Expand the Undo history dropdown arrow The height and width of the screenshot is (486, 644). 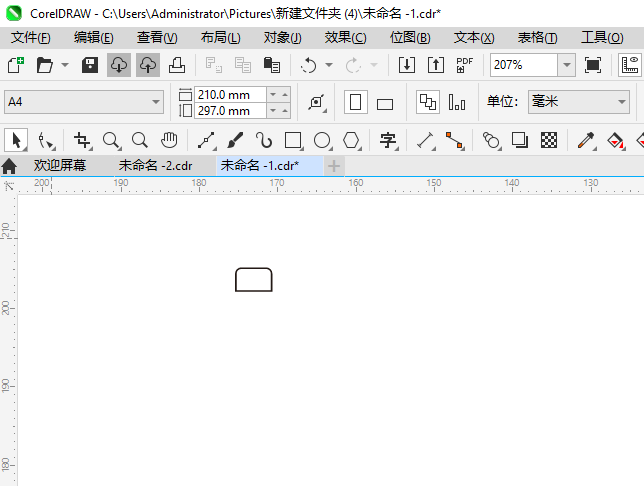pos(329,65)
